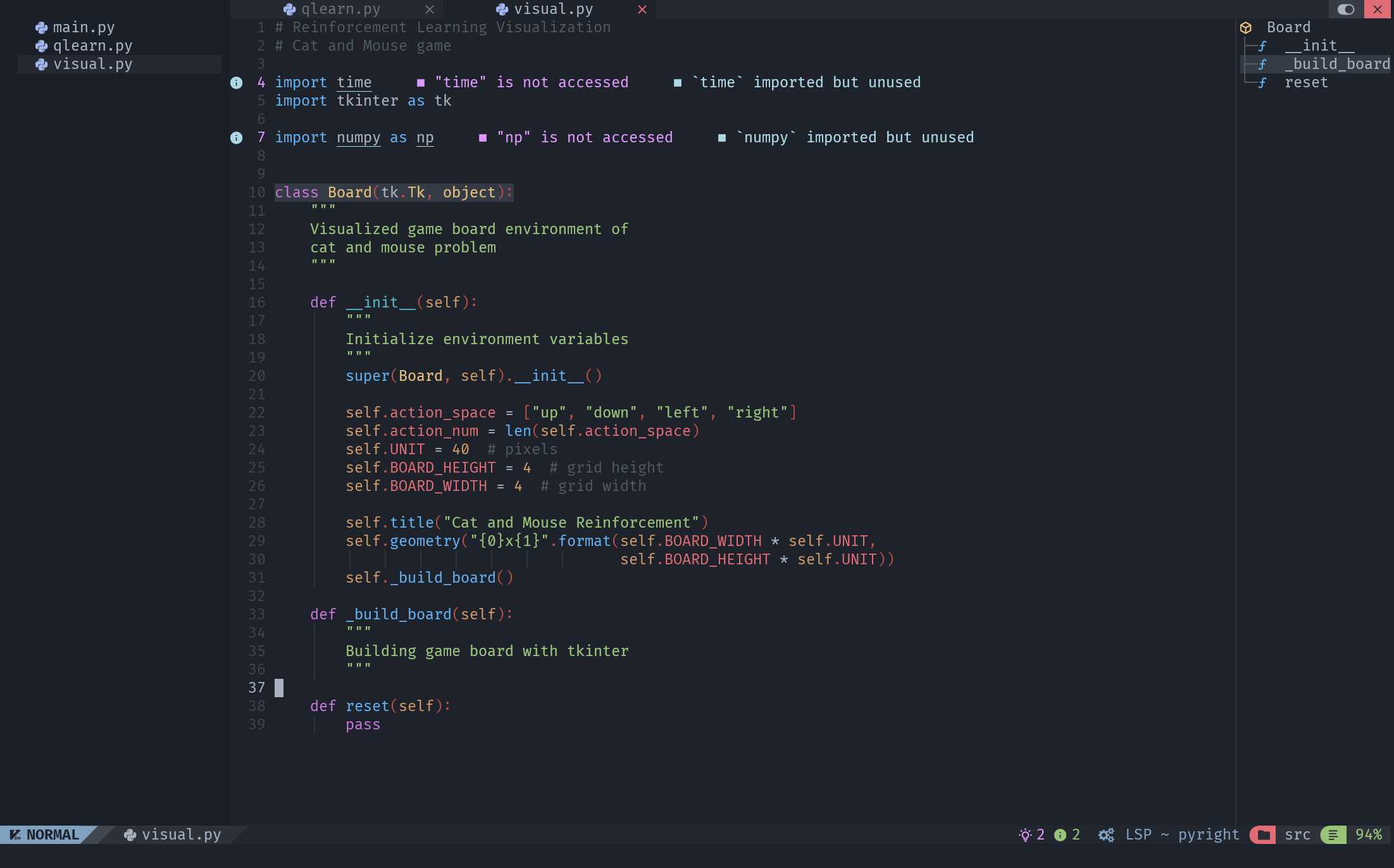Image resolution: width=1394 pixels, height=868 pixels.
Task: Collapse the Board node in symbols outline
Action: tap(1288, 28)
